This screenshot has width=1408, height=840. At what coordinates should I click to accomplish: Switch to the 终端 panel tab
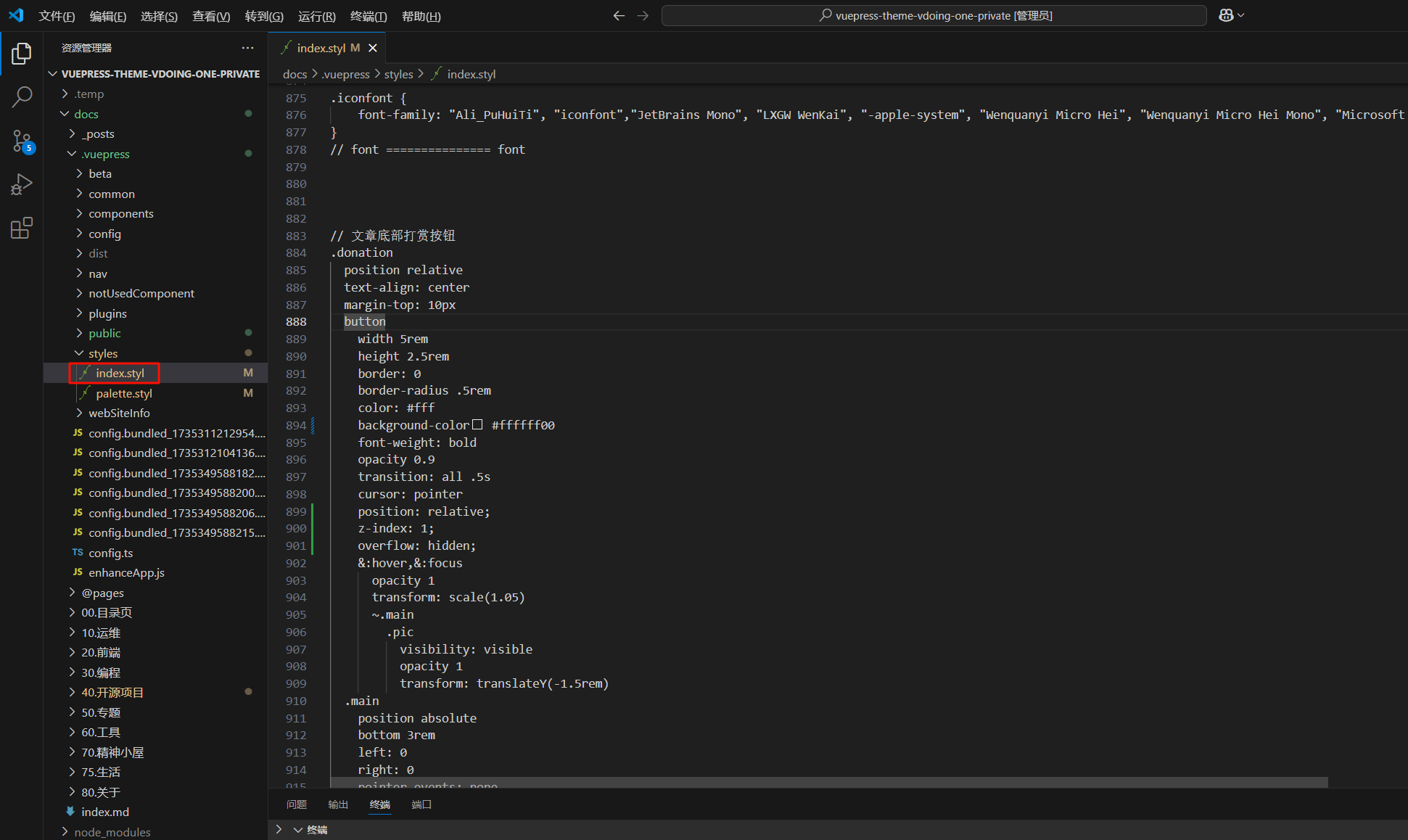380,804
